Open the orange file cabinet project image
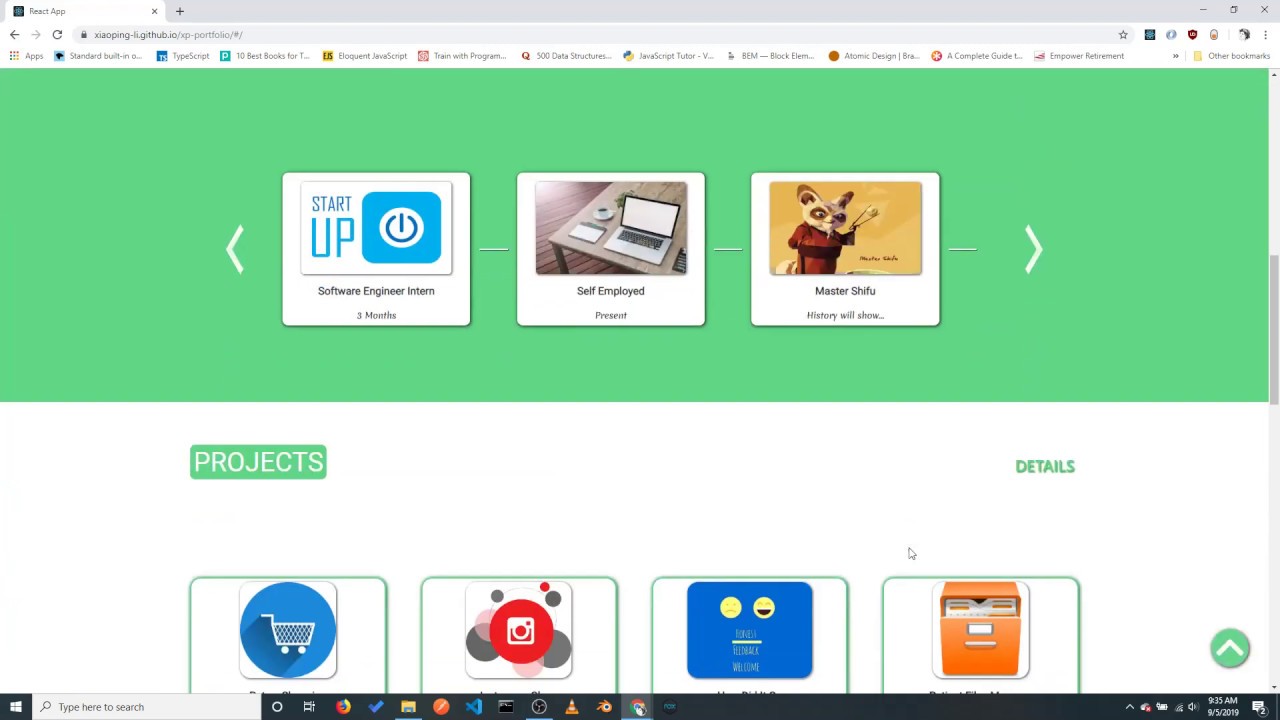The image size is (1280, 720). [x=981, y=630]
